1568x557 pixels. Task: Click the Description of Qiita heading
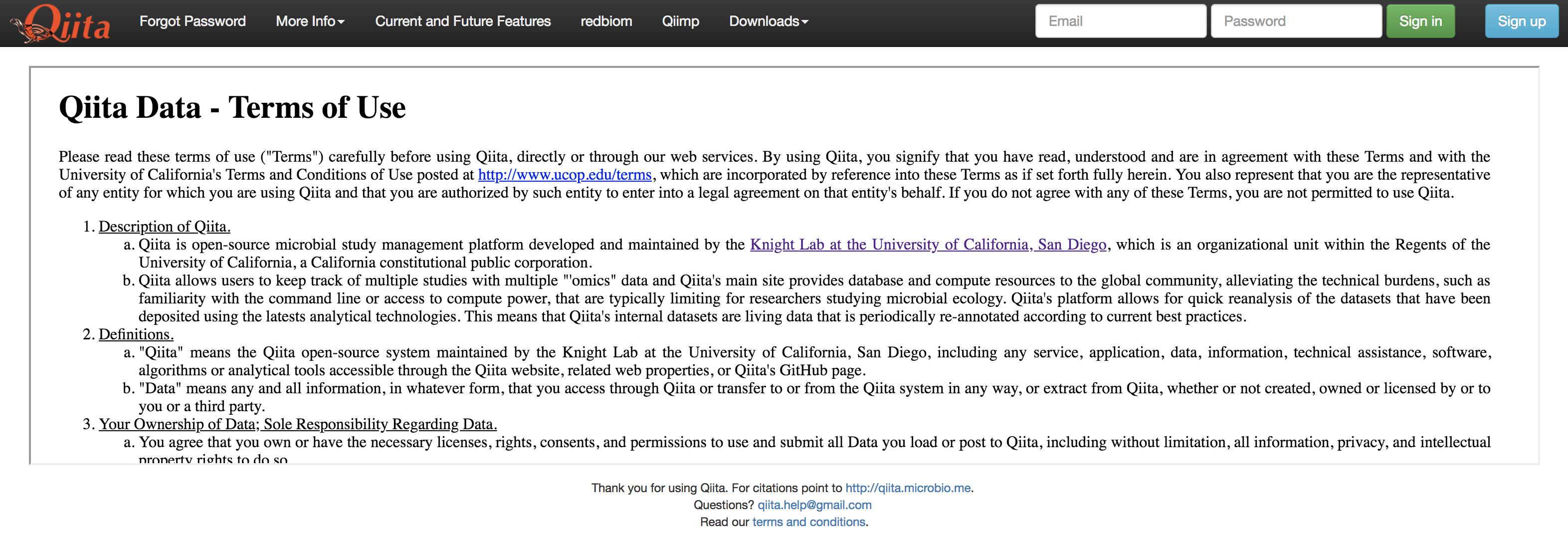pos(165,227)
